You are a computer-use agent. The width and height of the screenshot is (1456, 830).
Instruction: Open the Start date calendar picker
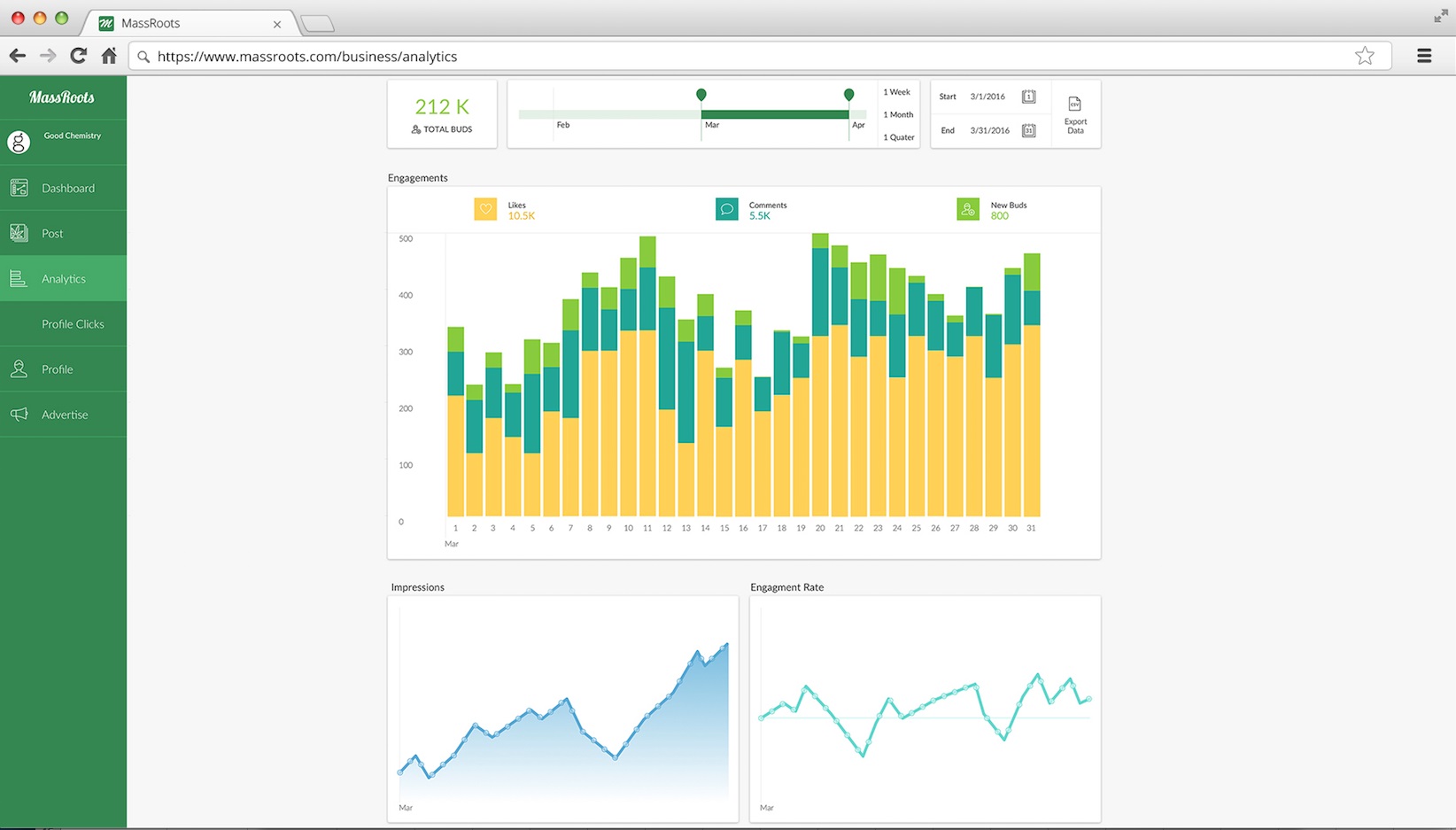tap(1028, 97)
